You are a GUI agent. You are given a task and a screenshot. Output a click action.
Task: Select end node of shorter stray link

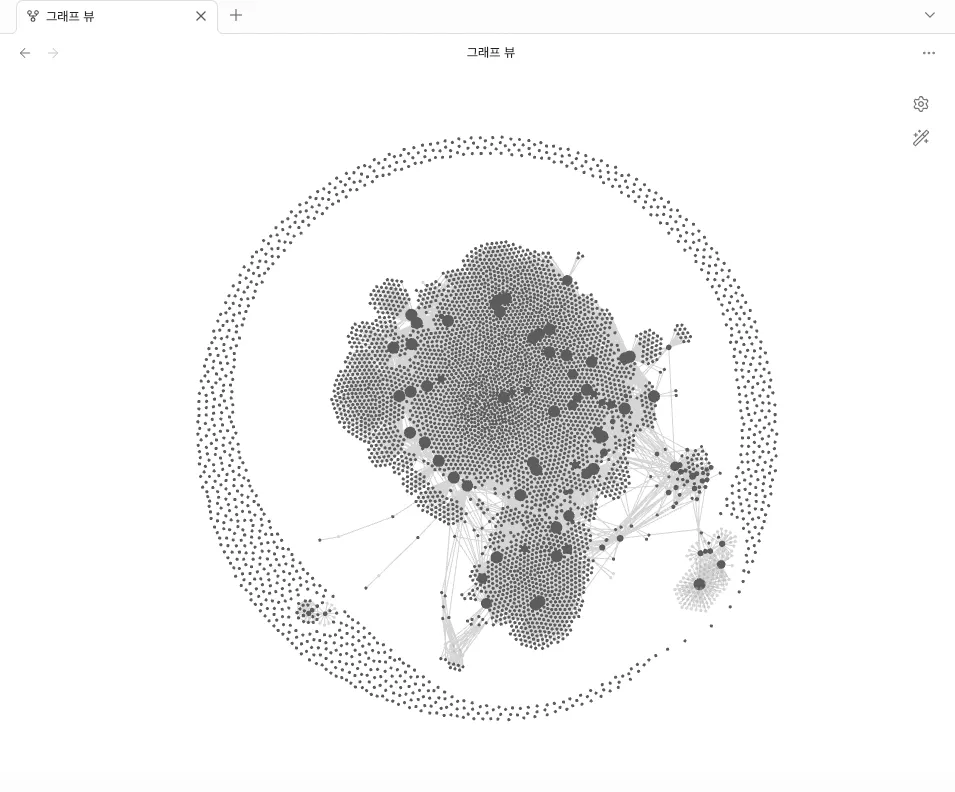(365, 588)
